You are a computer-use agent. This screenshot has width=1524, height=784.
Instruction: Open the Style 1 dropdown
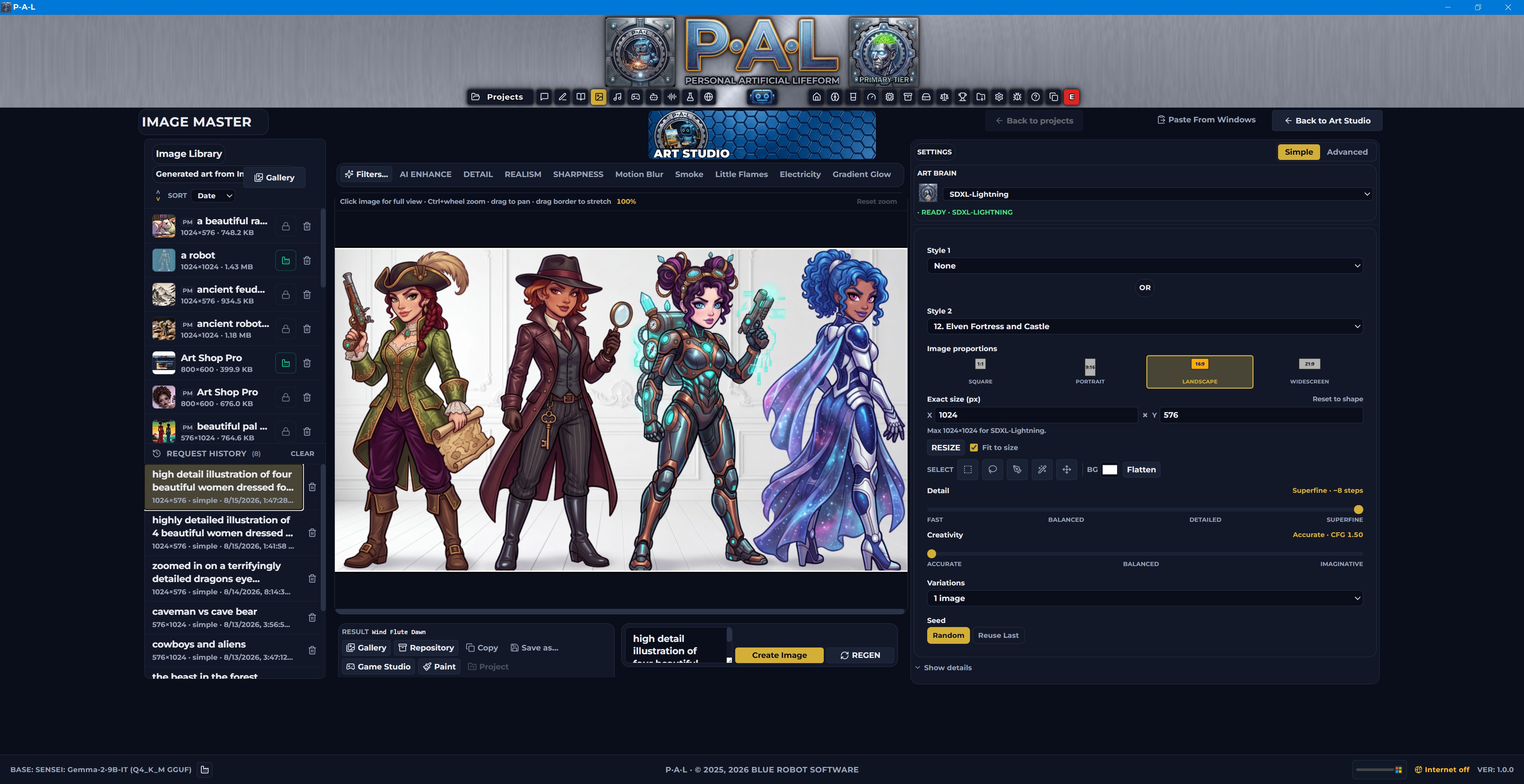coord(1145,266)
